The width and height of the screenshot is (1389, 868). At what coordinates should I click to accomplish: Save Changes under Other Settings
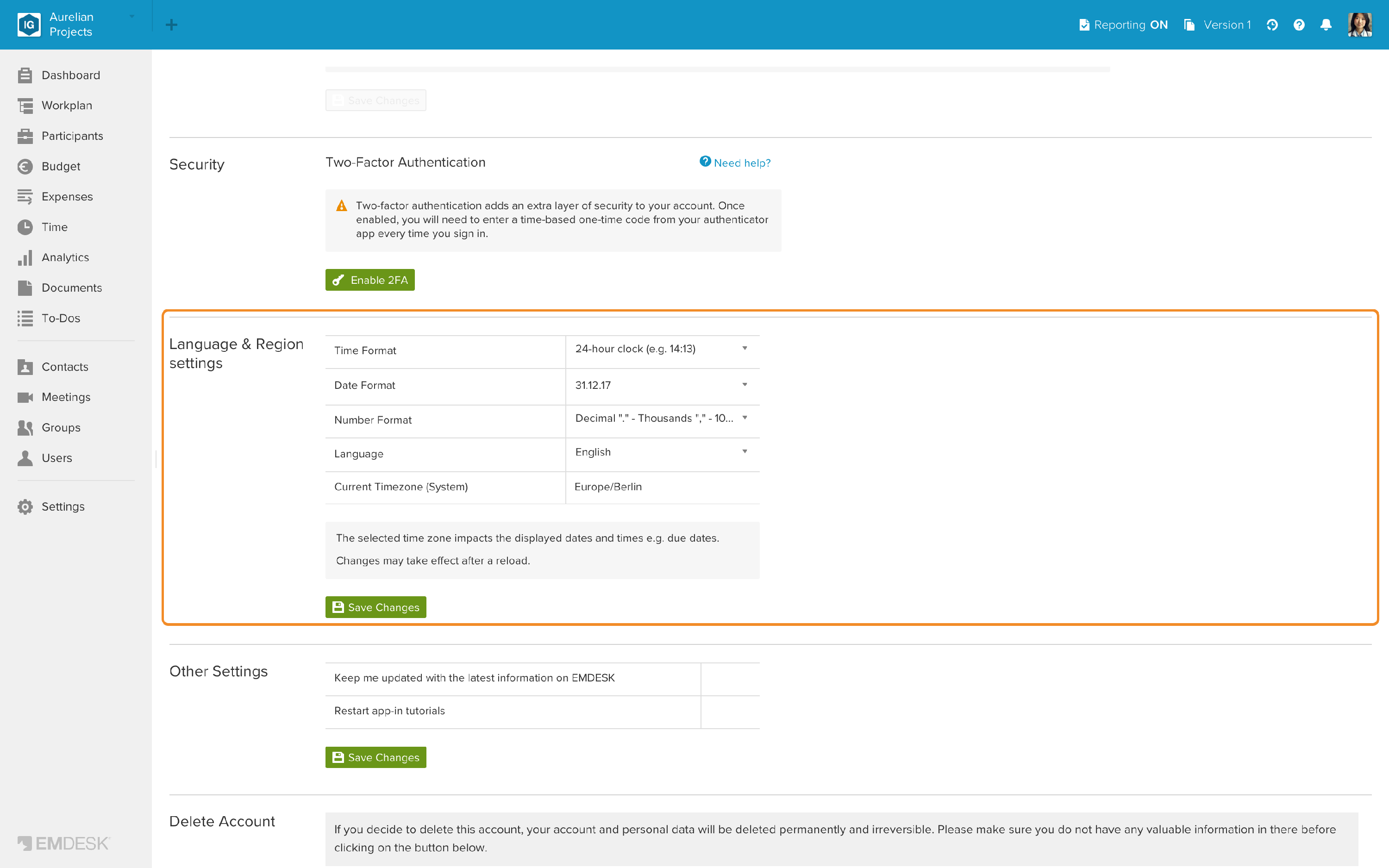[x=375, y=758]
